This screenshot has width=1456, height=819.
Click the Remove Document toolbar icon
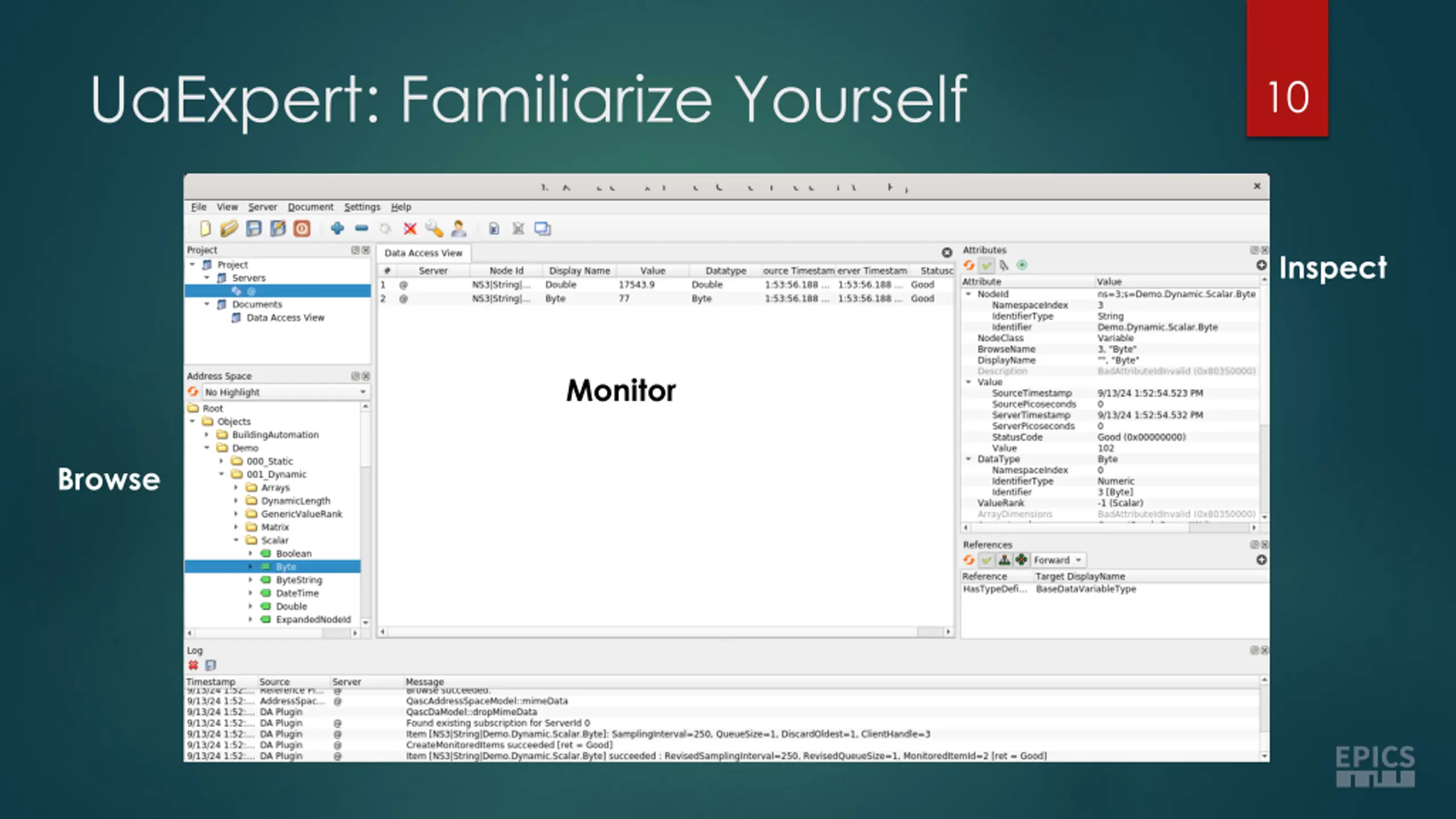coord(518,229)
